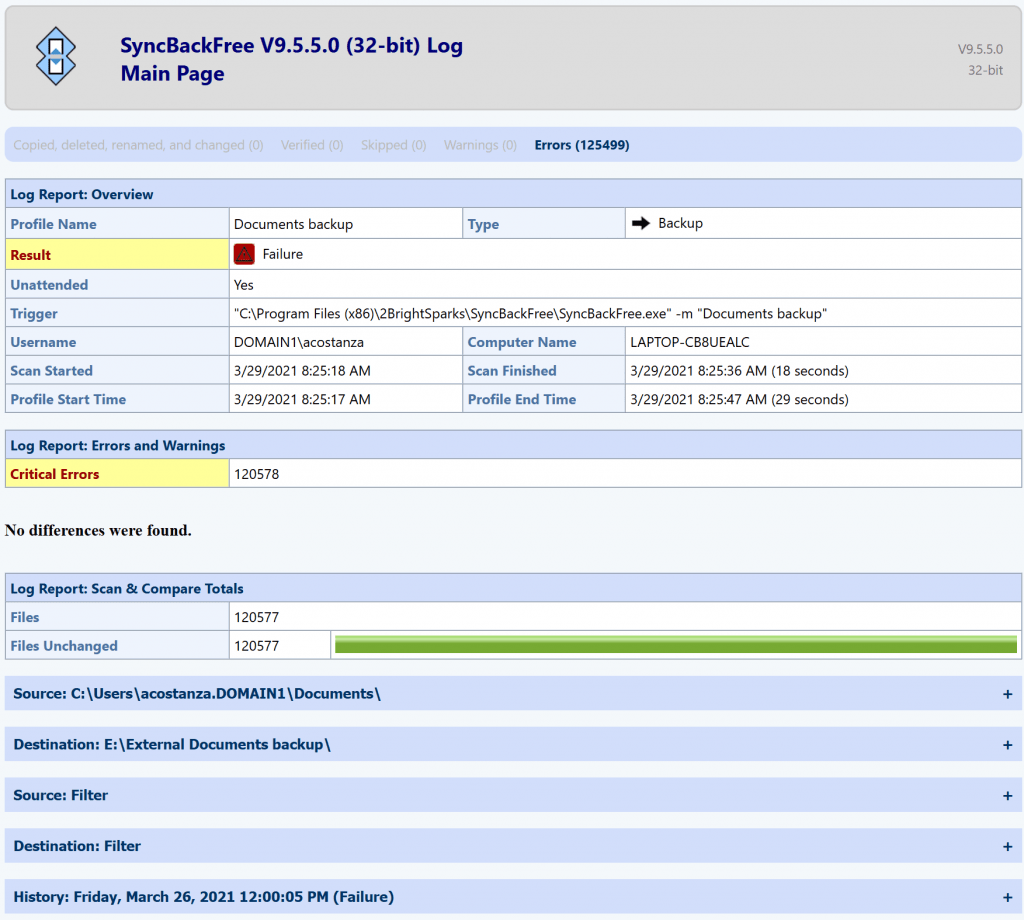
Task: Open the Errors (125499) tab
Action: point(581,145)
